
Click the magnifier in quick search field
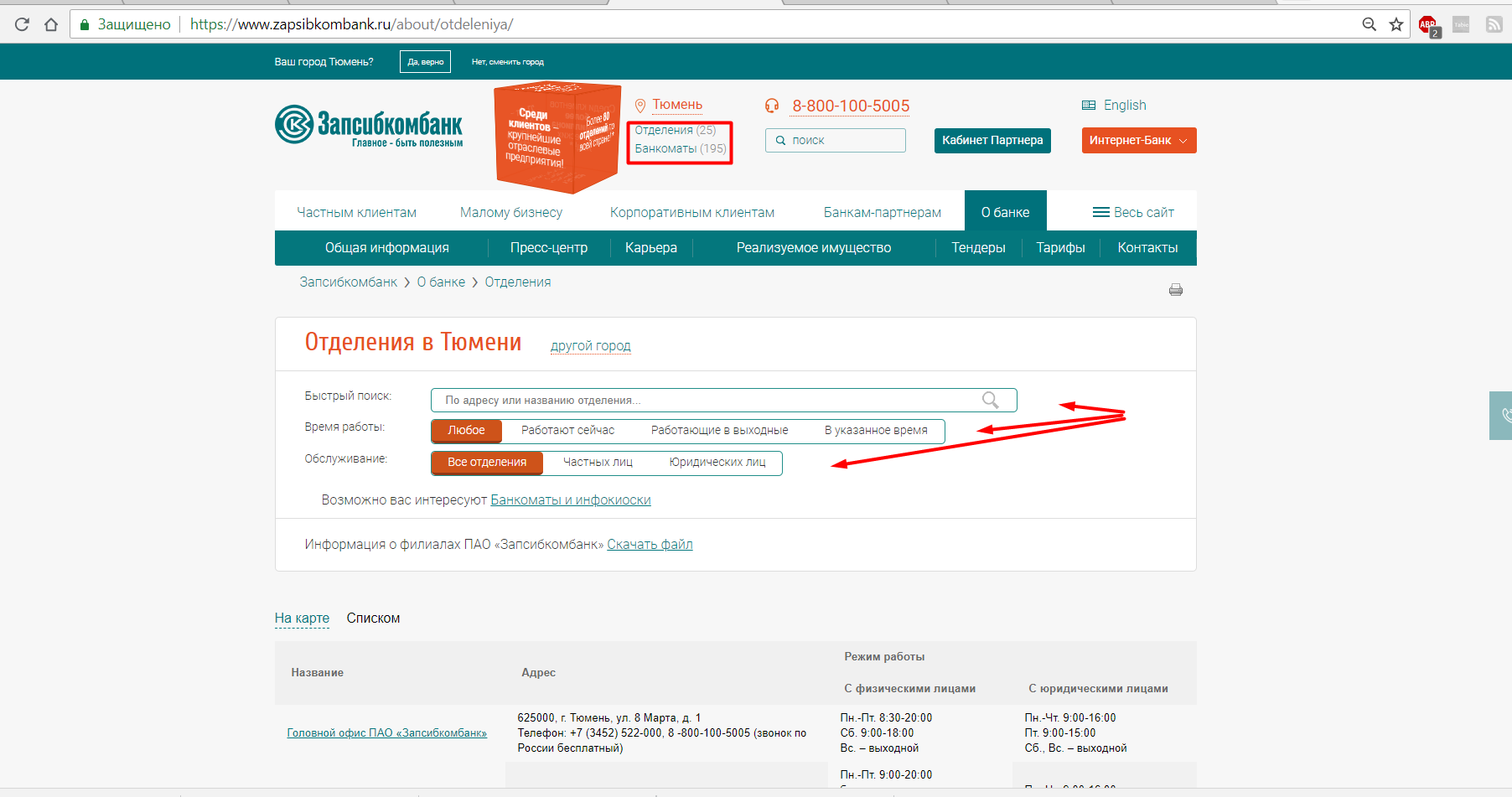tap(990, 400)
